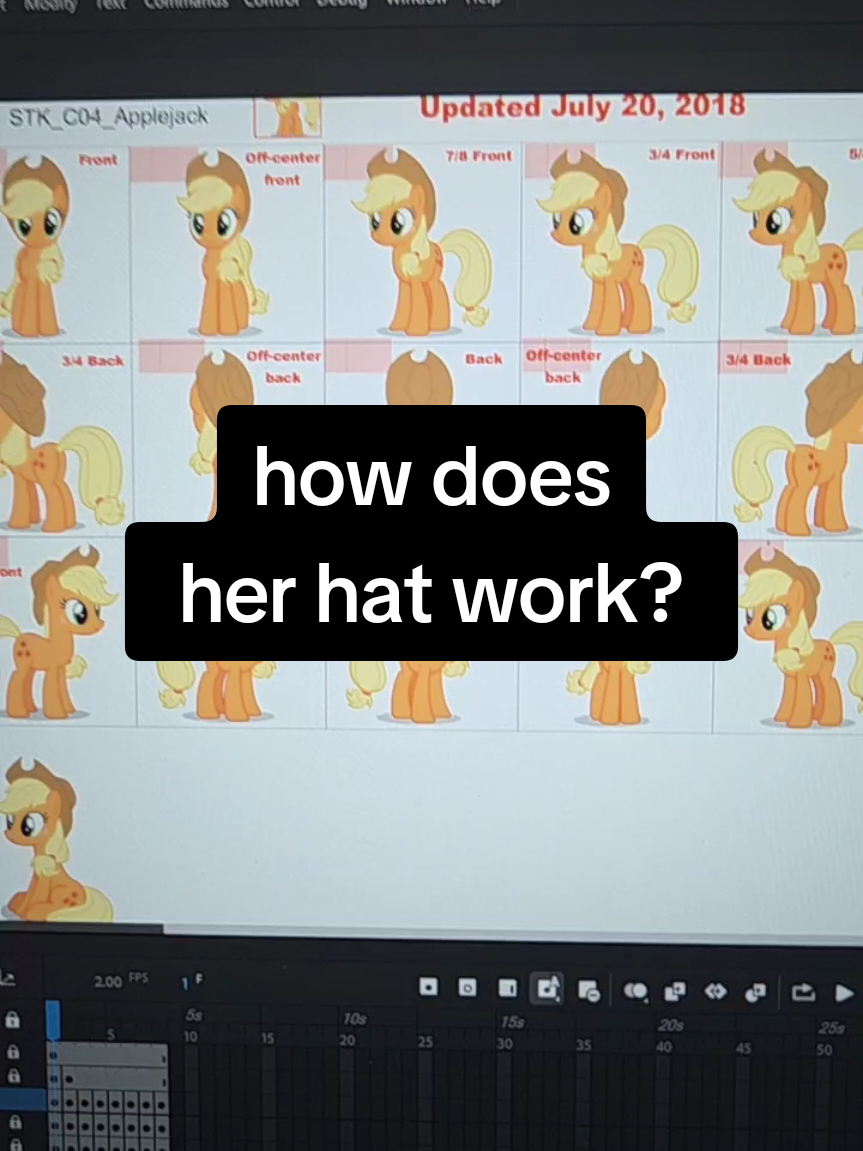Click the 'Updated July 20, 2018' text
The height and width of the screenshot is (1151, 863).
pyautogui.click(x=583, y=106)
